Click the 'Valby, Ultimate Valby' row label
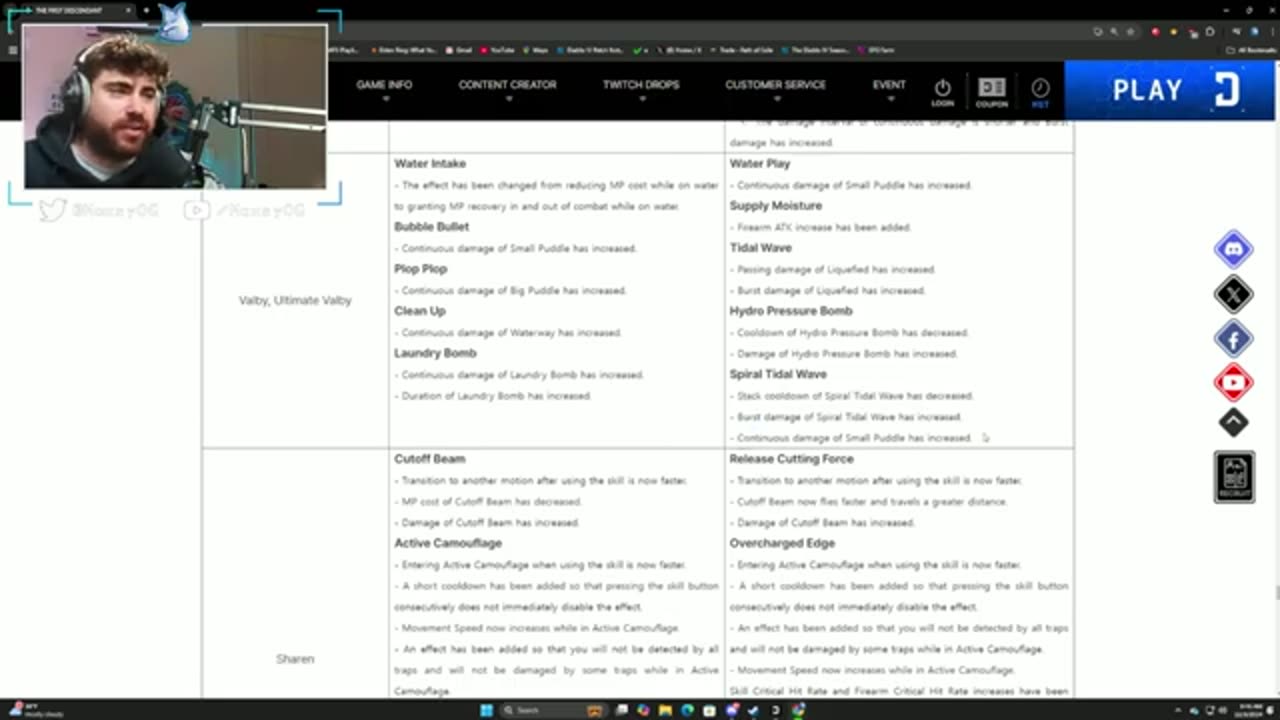1280x720 pixels. click(x=295, y=300)
